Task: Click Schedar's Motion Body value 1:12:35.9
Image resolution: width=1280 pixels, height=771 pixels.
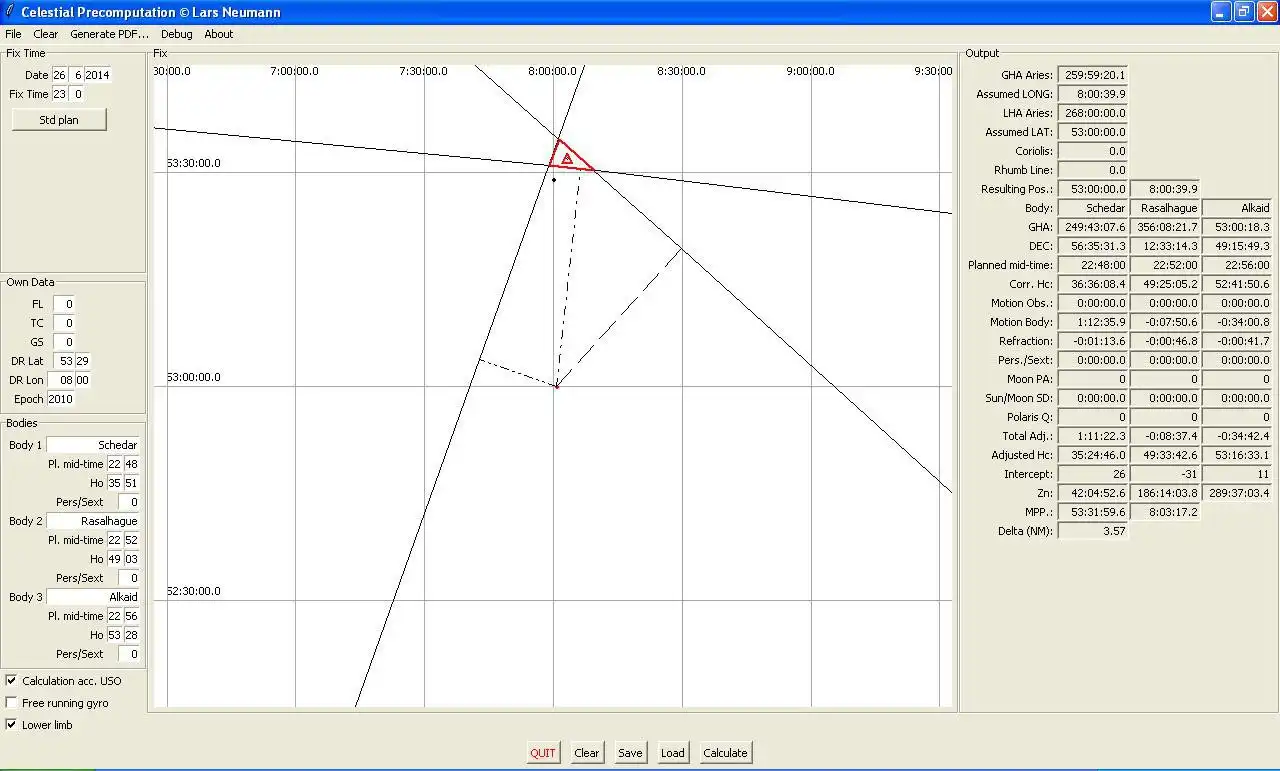Action: pyautogui.click(x=1093, y=322)
